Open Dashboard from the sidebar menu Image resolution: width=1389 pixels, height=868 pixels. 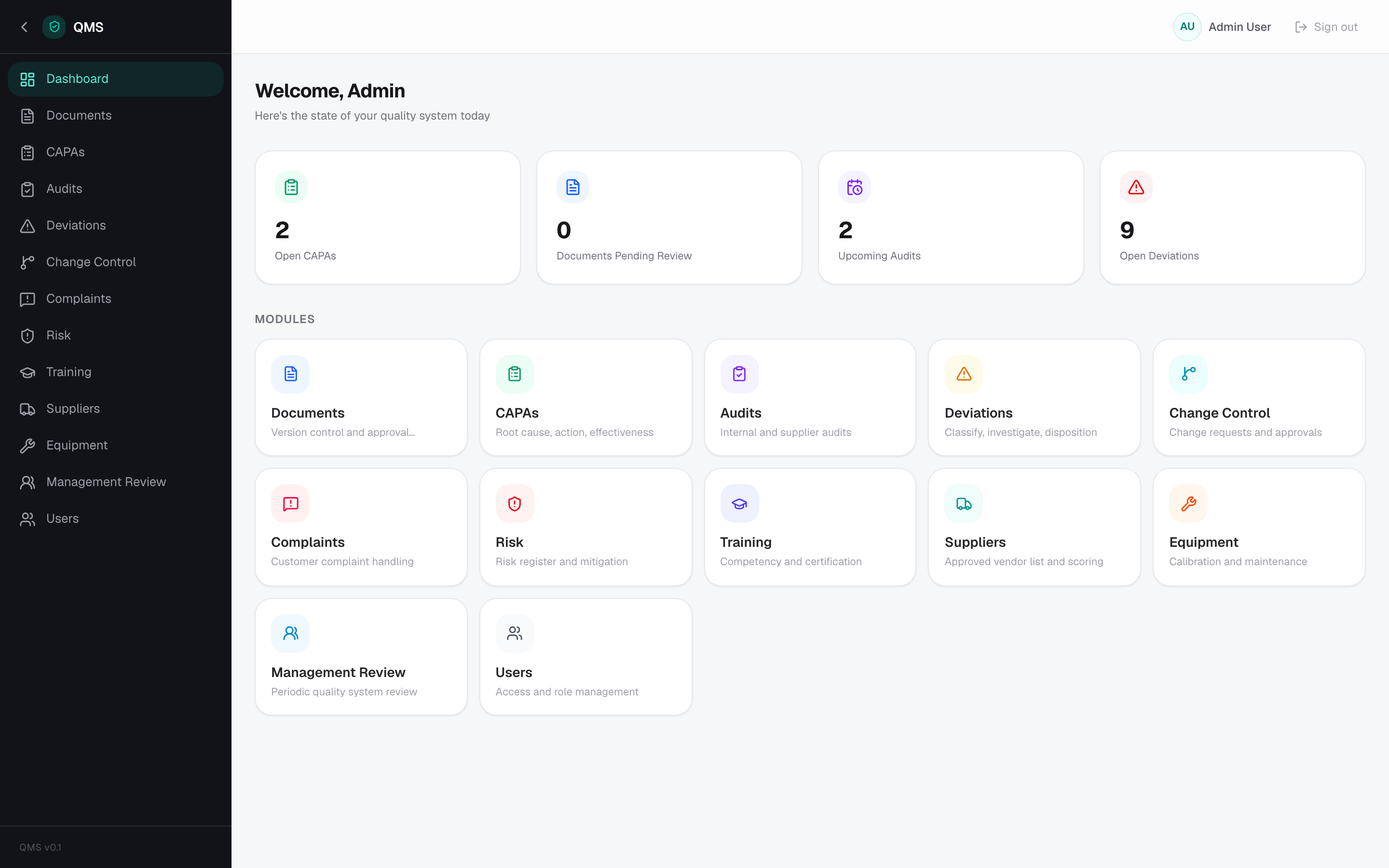click(x=115, y=79)
